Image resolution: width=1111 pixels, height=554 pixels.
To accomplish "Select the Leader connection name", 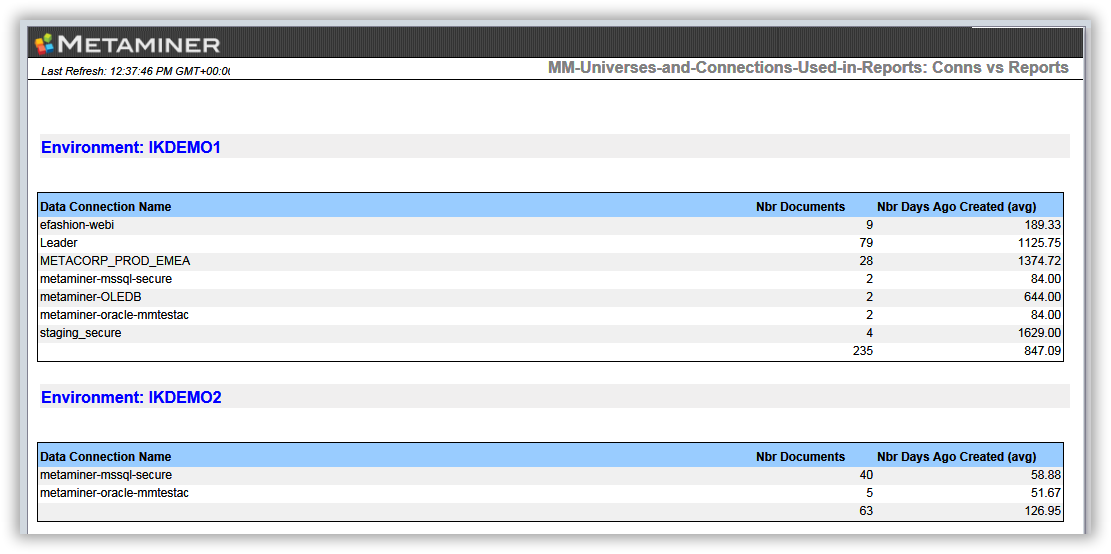I will [x=59, y=243].
